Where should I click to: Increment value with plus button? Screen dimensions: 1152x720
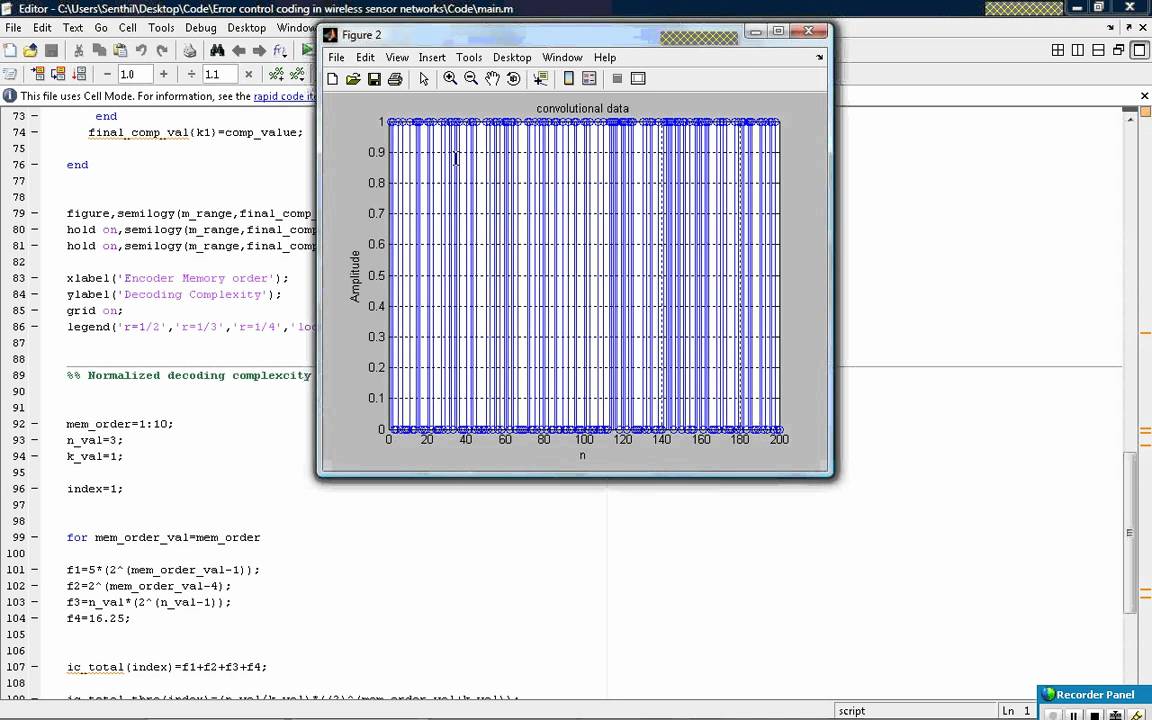[x=163, y=74]
